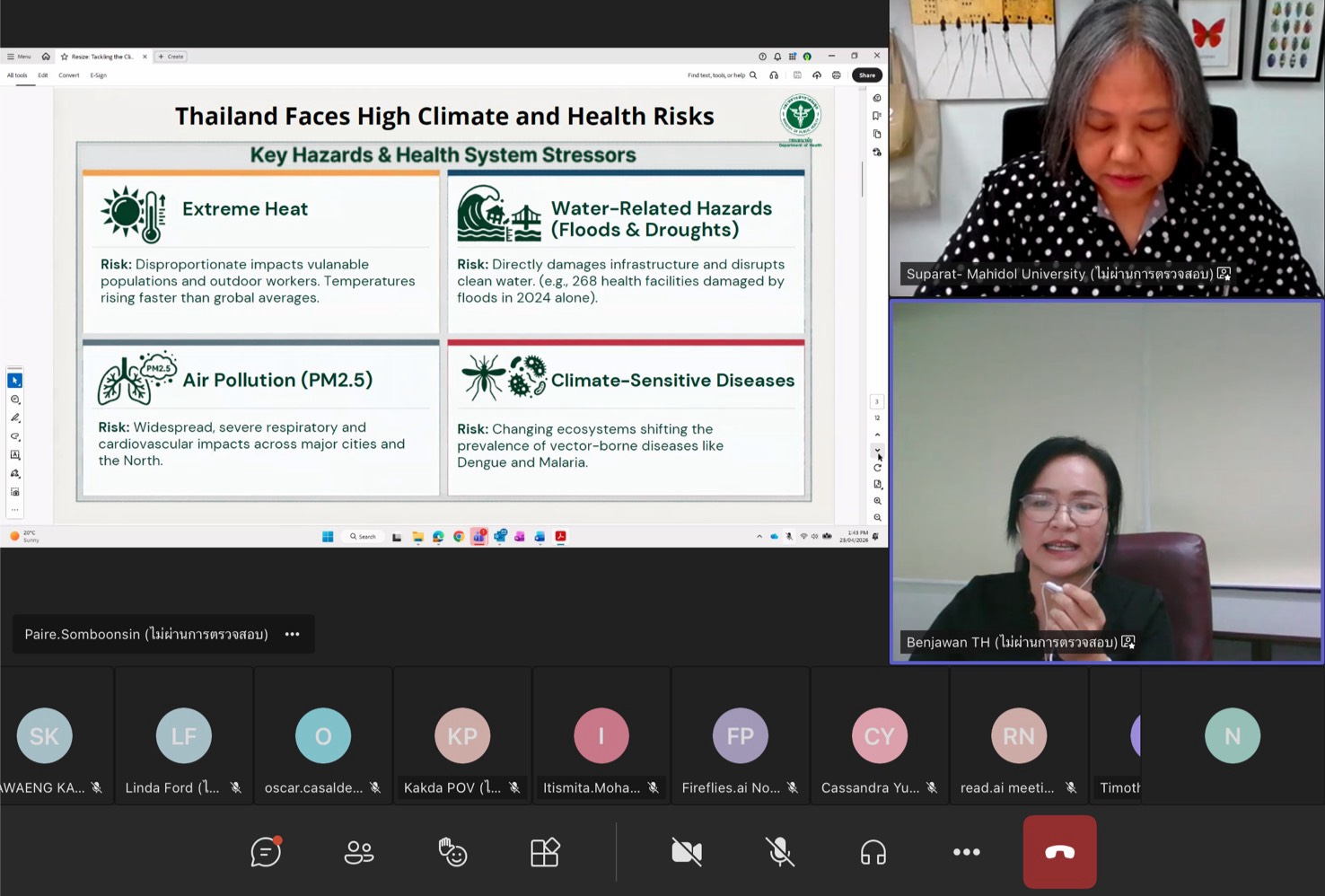Select the Convert menu item
This screenshot has width=1325, height=896.
[69, 75]
